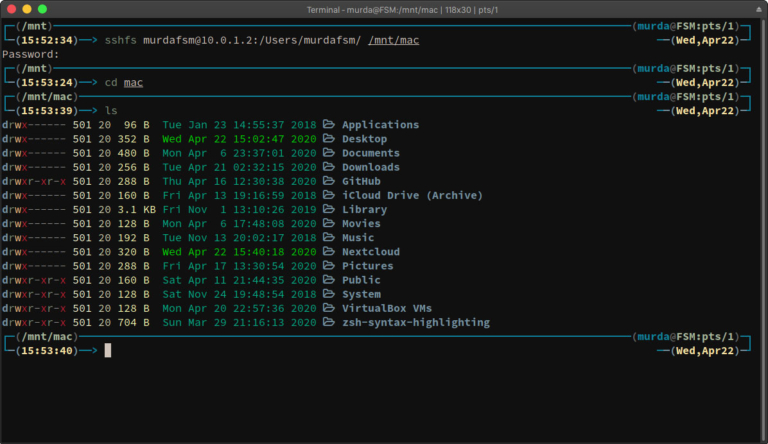This screenshot has width=768, height=444.
Task: Click the folder icon beside System
Action: (x=329, y=294)
